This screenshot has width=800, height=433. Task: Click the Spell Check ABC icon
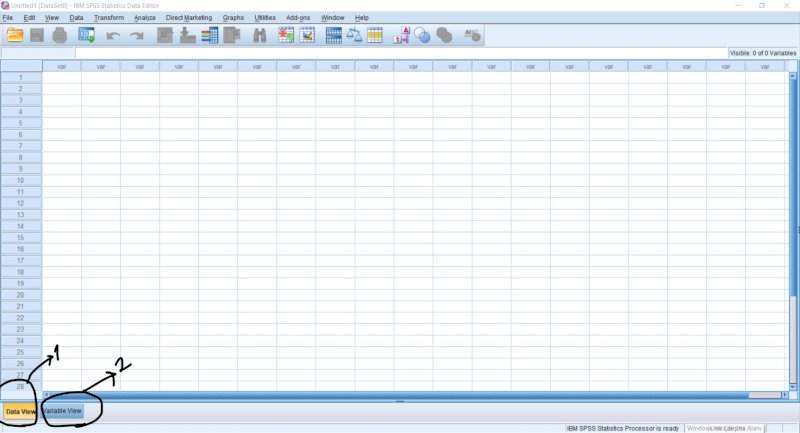coord(473,35)
